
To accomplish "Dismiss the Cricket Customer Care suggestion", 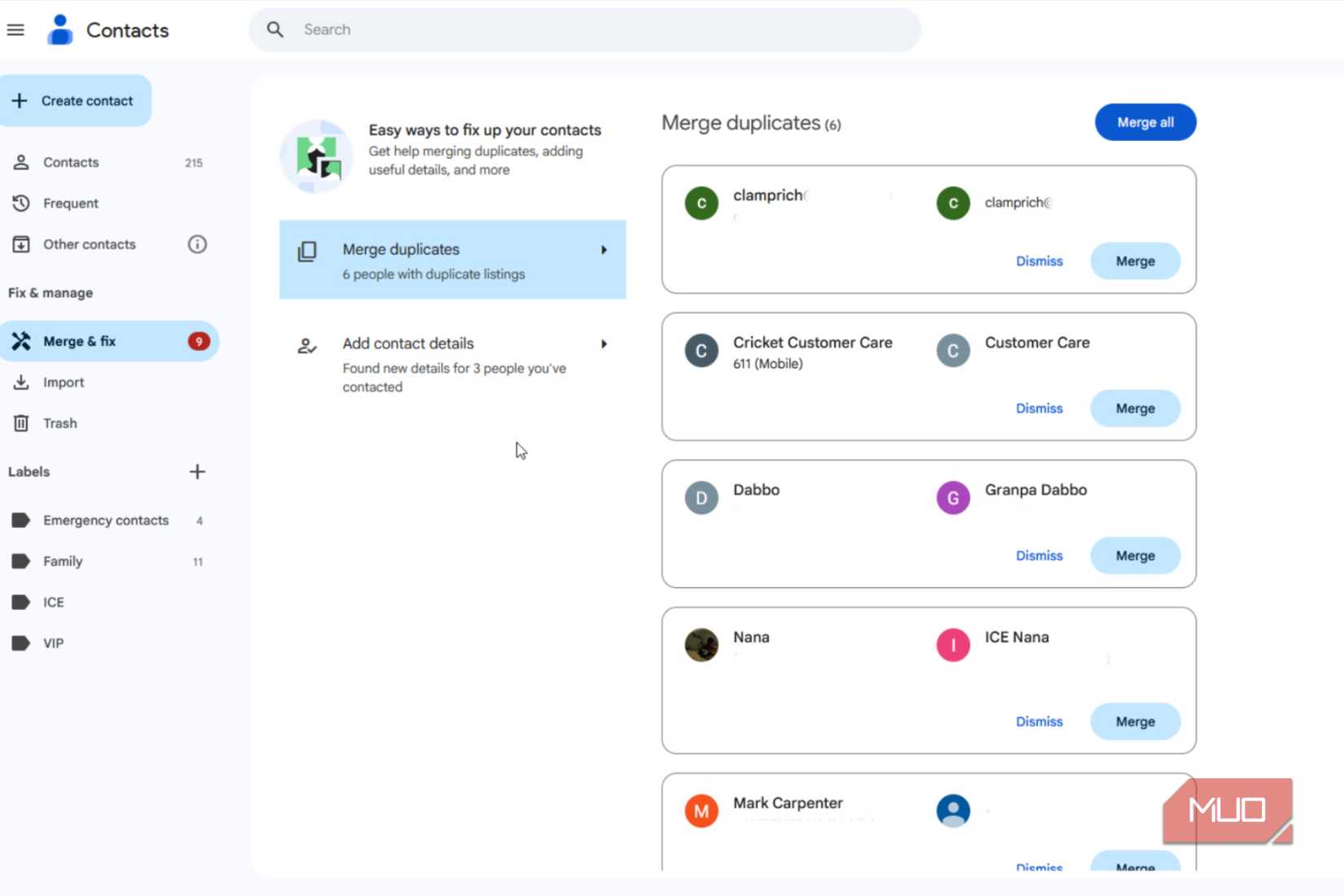I will pyautogui.click(x=1039, y=408).
